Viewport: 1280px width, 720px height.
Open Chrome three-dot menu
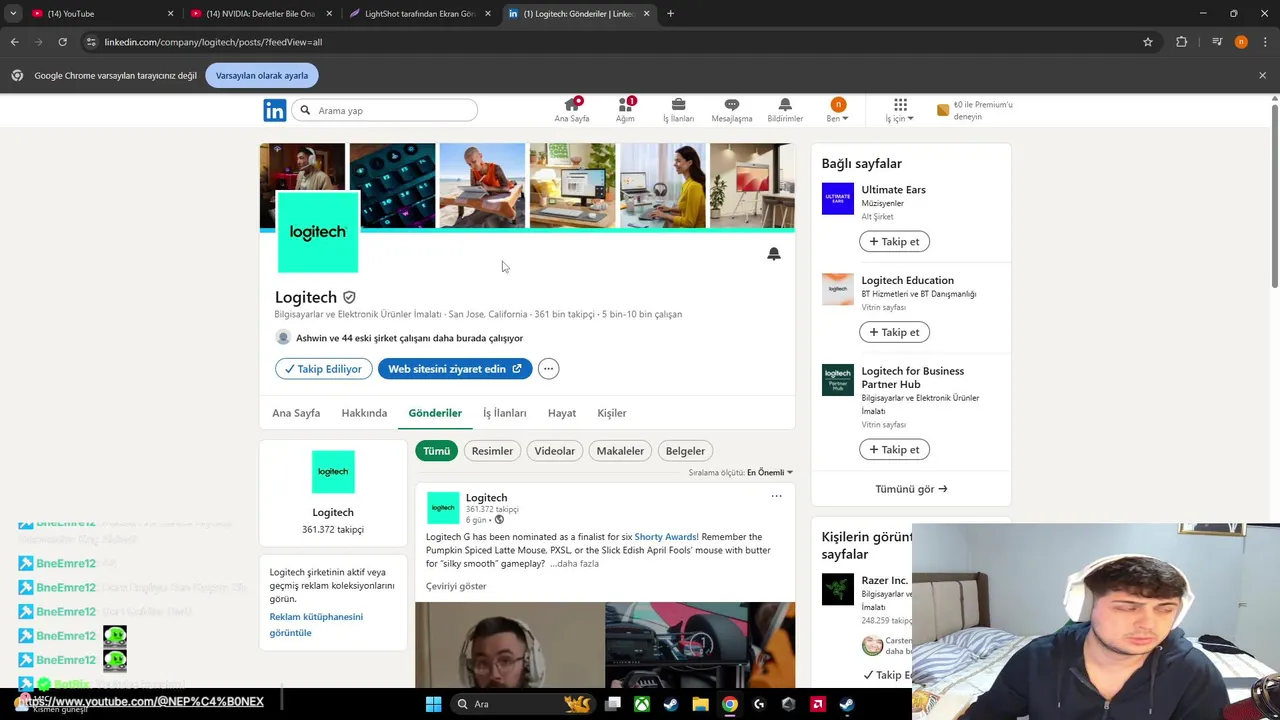click(x=1266, y=42)
